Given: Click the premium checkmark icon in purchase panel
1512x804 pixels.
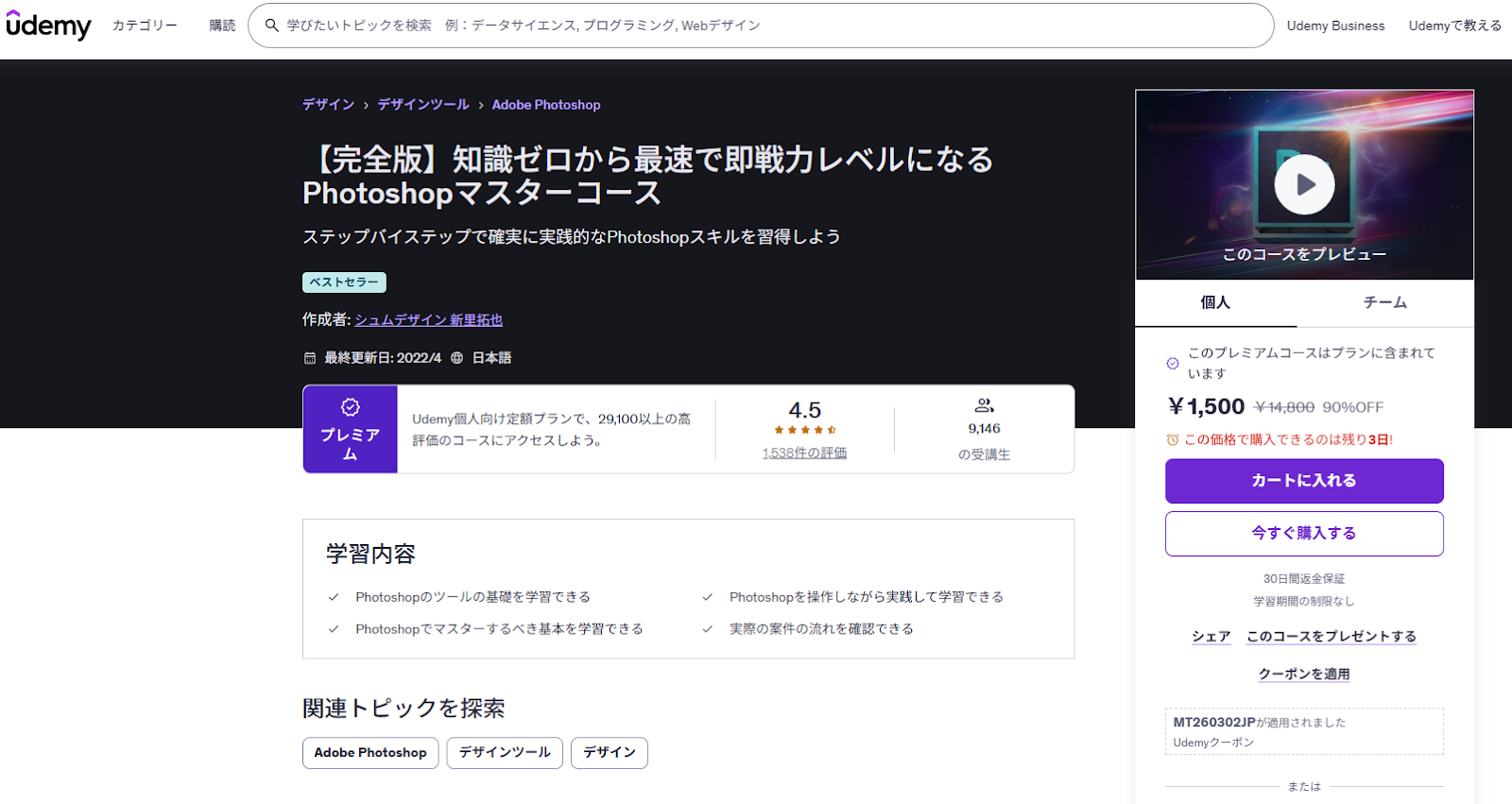Looking at the screenshot, I should 1173,363.
